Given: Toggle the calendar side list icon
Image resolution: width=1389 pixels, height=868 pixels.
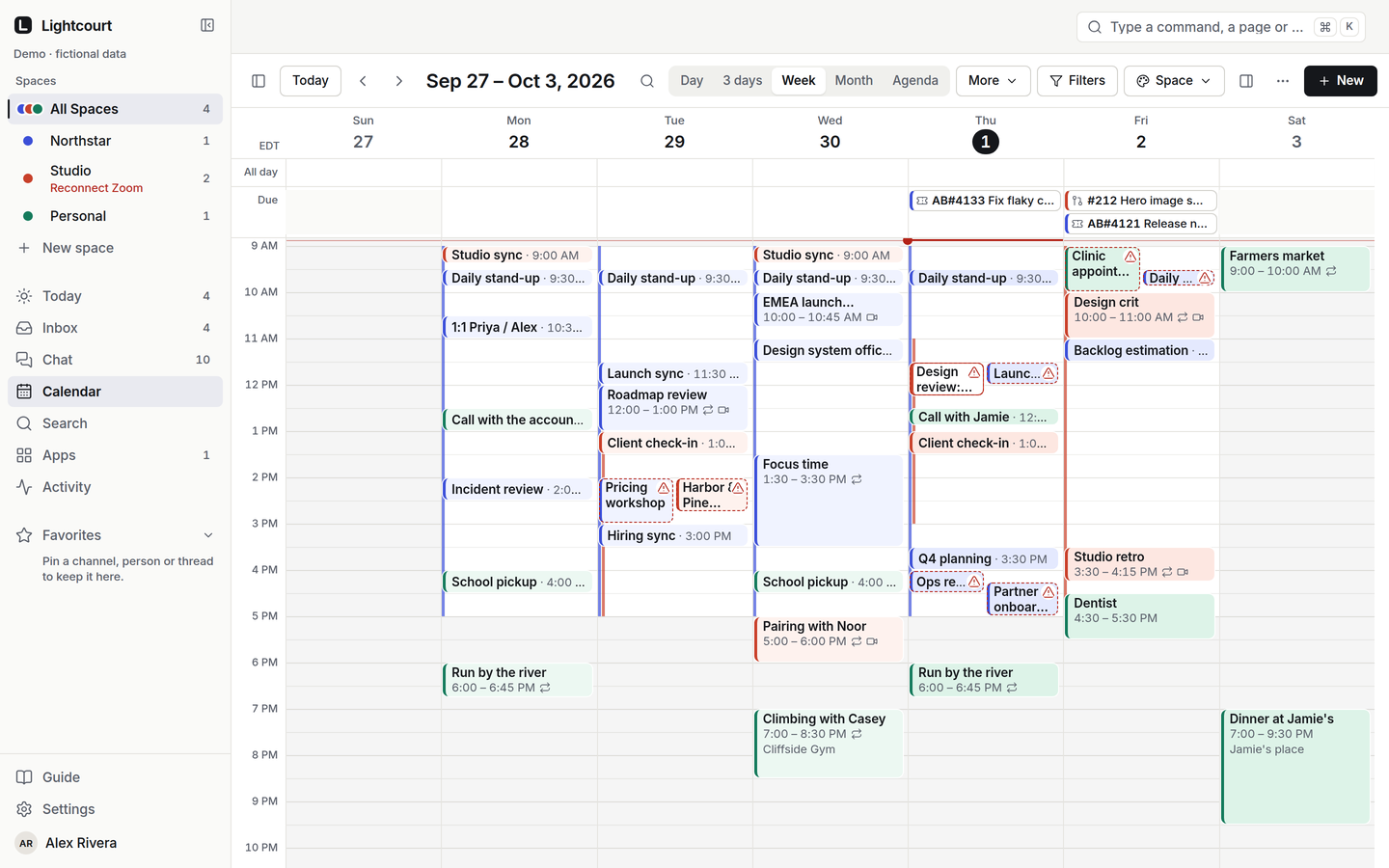Looking at the screenshot, I should coord(259,81).
